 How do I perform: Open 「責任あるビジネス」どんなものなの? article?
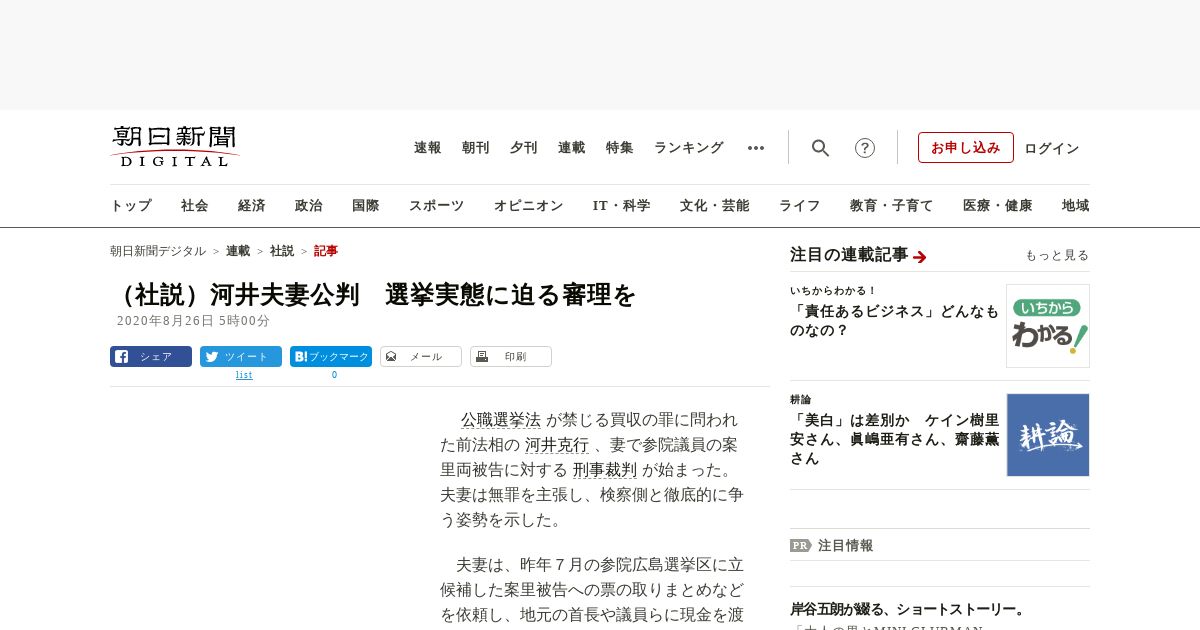(x=894, y=321)
